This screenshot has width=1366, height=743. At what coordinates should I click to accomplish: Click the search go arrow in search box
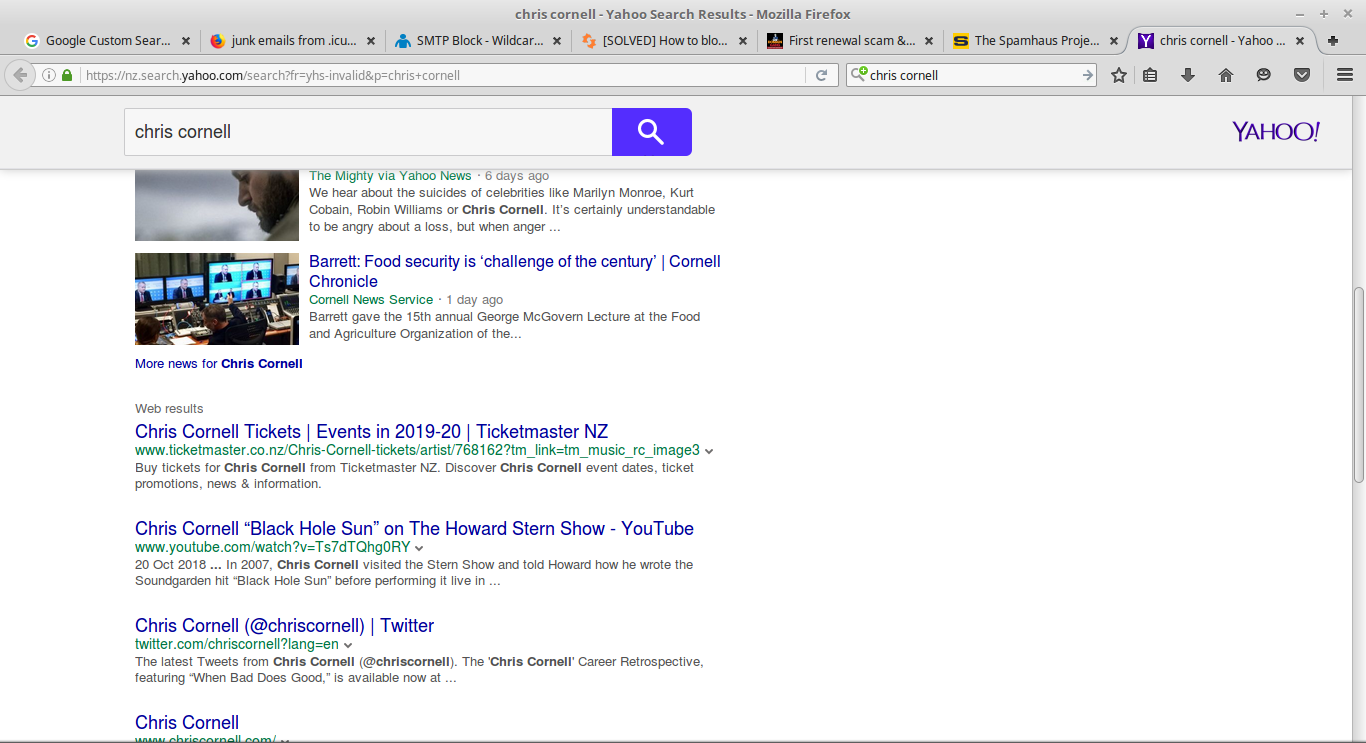click(x=1087, y=75)
